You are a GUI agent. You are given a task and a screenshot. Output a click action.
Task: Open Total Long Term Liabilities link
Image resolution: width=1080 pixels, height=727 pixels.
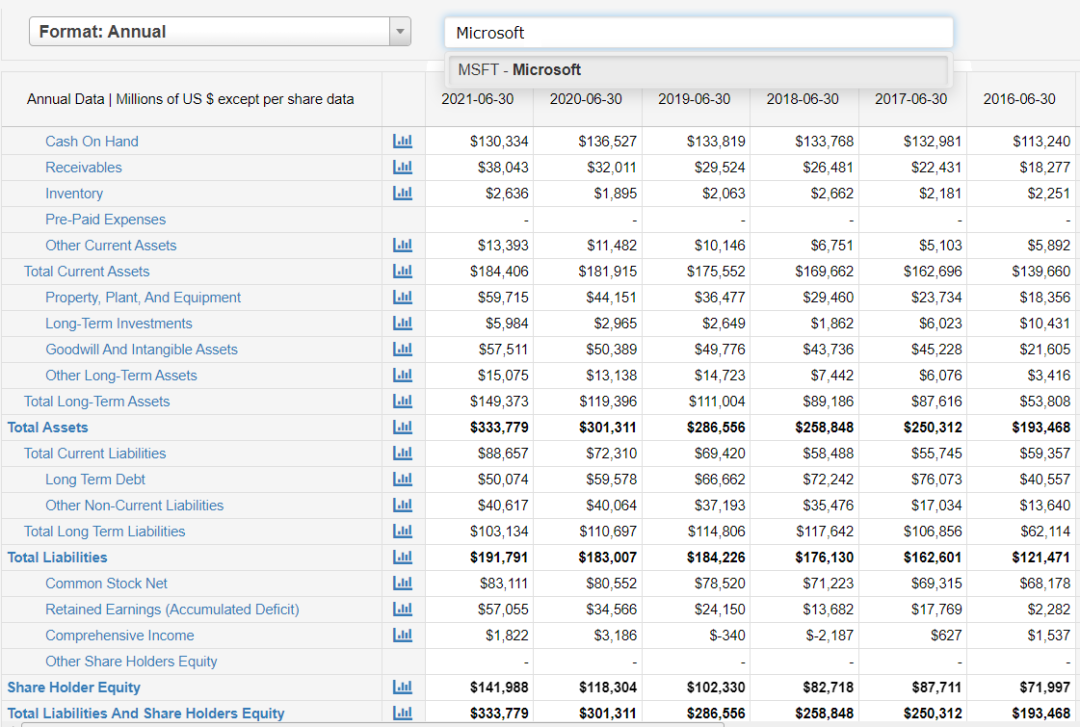click(x=105, y=531)
